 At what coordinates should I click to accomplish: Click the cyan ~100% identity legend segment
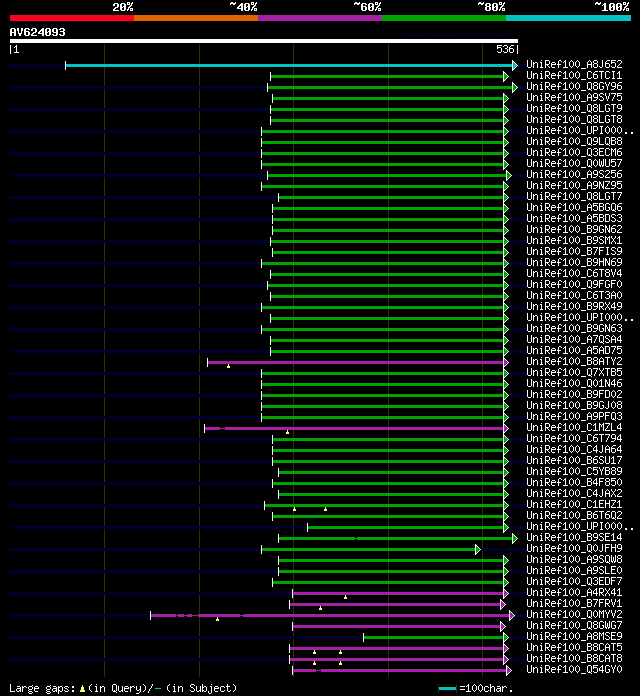569,18
